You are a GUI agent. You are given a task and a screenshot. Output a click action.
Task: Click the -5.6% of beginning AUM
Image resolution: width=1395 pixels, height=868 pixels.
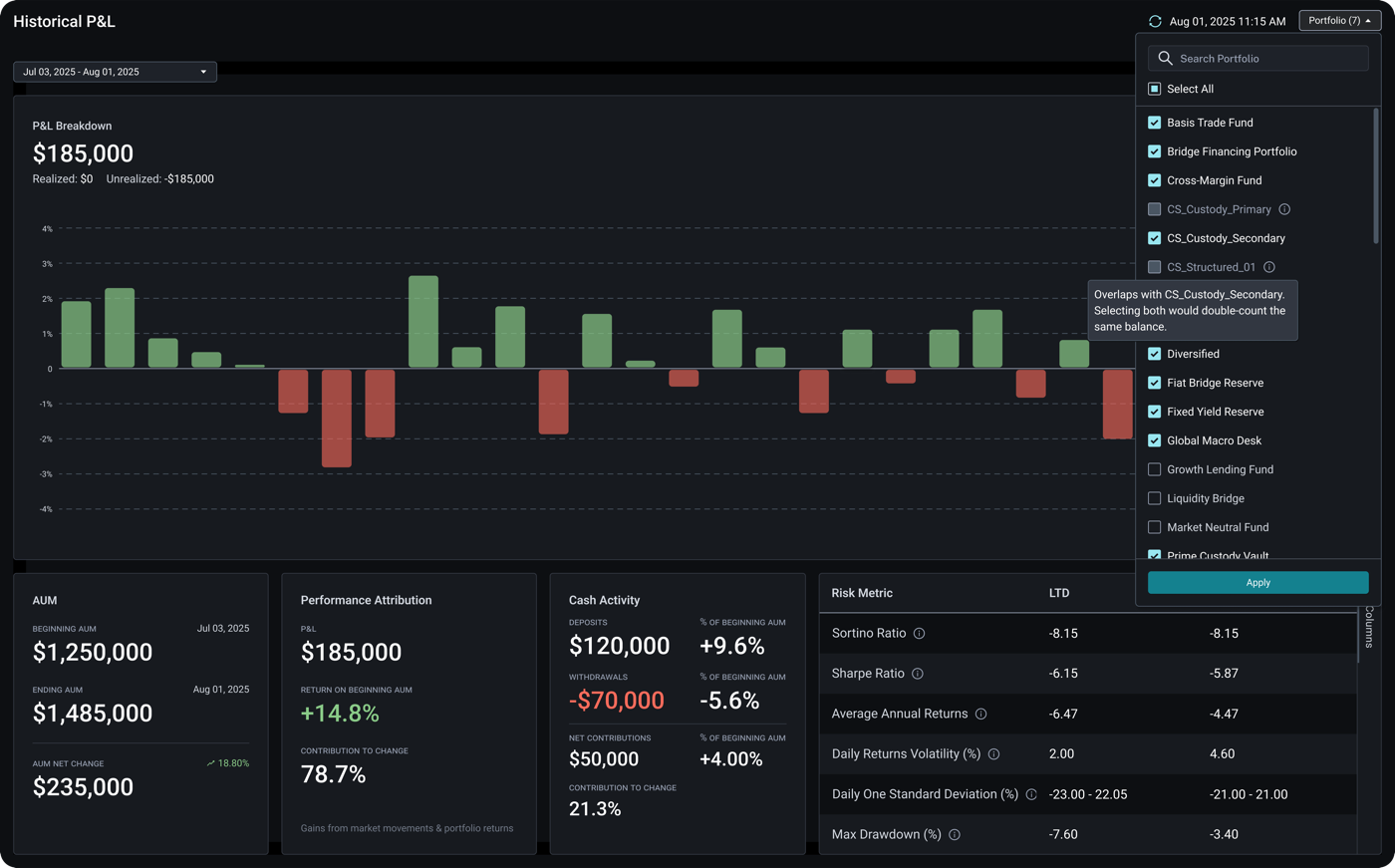(729, 701)
